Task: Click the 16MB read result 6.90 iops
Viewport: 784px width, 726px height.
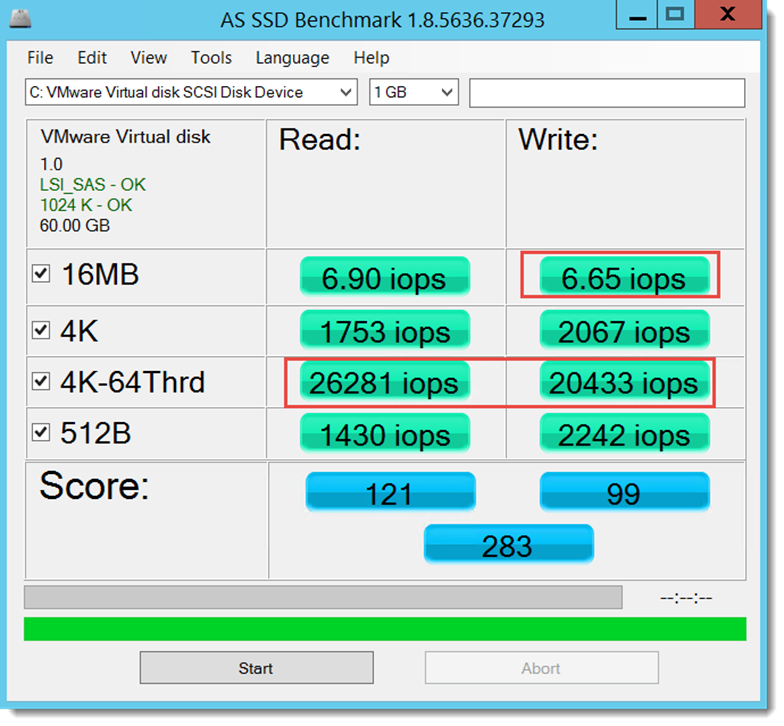Action: pos(384,276)
